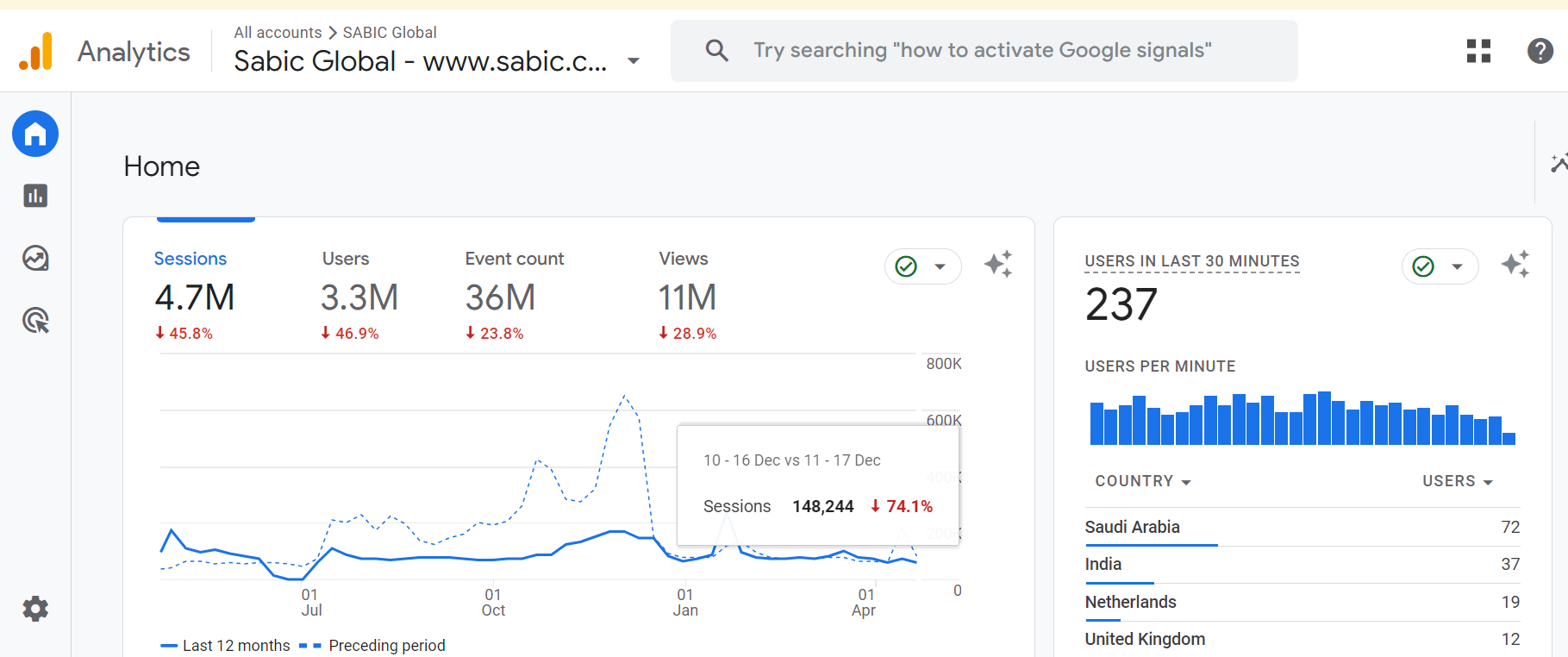The image size is (1568, 657).
Task: Click the Google Analytics logo
Action: coord(35,52)
